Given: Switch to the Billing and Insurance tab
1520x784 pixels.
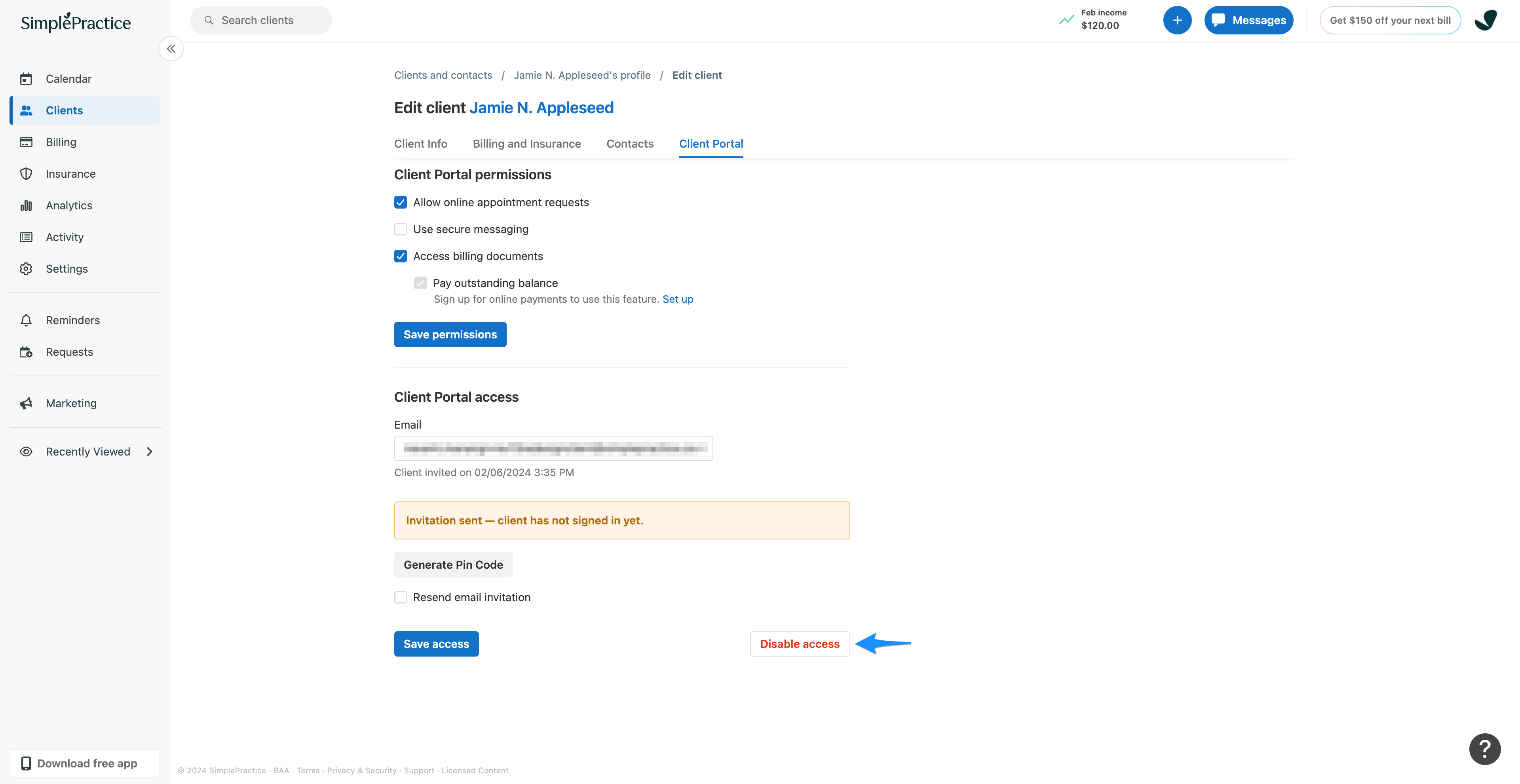Looking at the screenshot, I should pyautogui.click(x=526, y=143).
